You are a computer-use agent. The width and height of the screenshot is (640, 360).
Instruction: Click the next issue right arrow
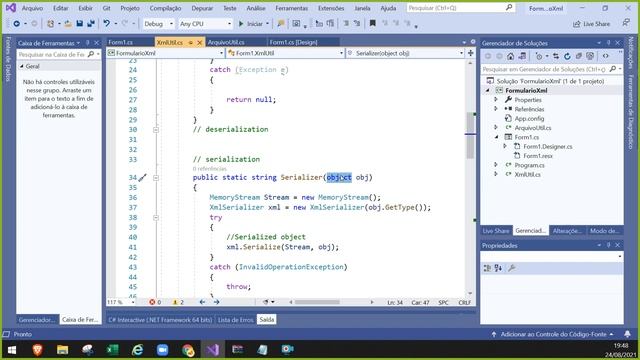(216, 302)
